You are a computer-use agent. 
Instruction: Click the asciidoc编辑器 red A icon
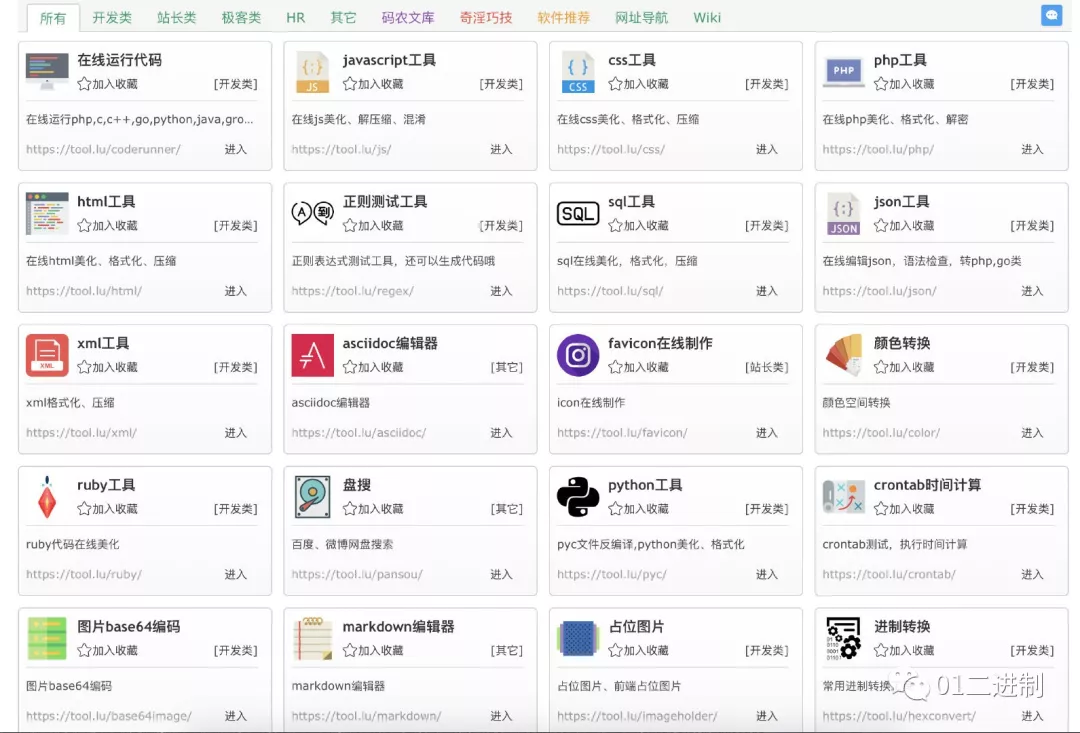click(x=313, y=355)
